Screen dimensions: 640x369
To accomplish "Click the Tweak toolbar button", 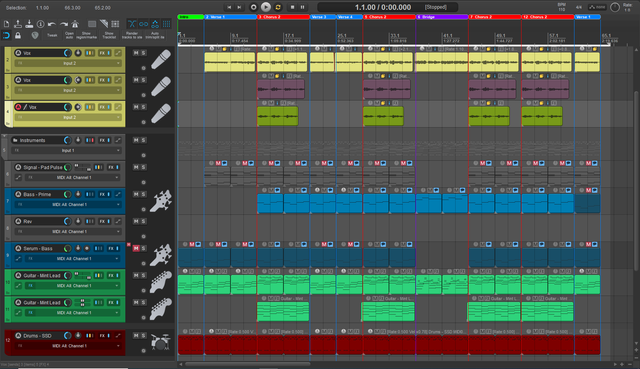I will pos(52,35).
